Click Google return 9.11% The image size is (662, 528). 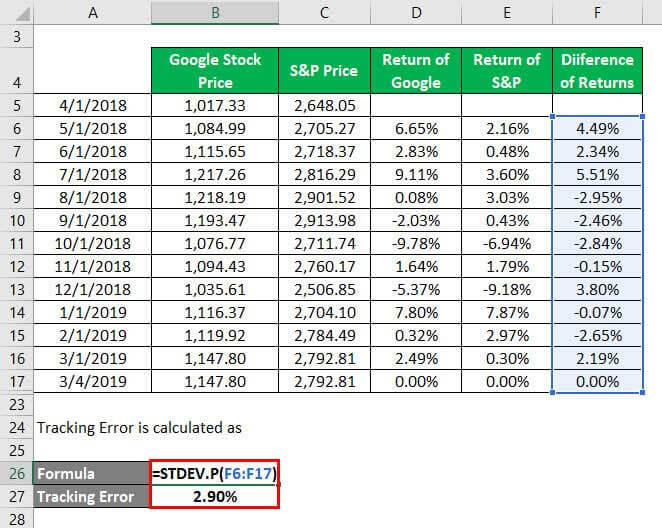click(416, 174)
